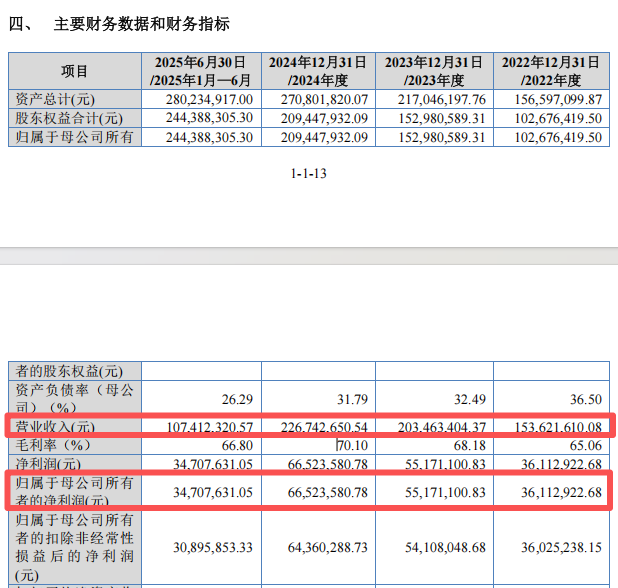
Task: Click the 资产总计(元) row label
Action: coord(54,100)
